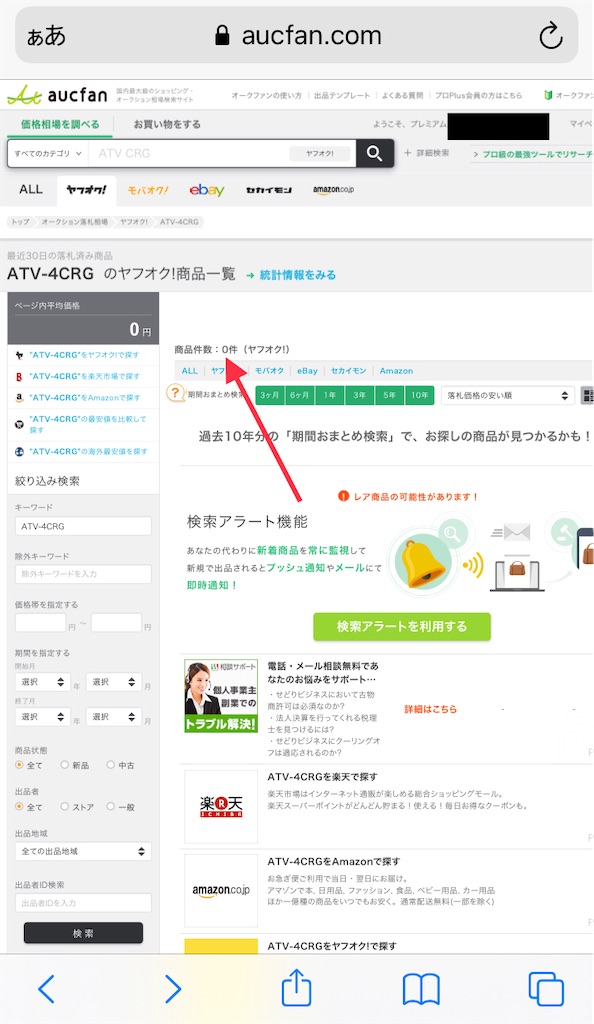This screenshot has height=1024, width=594.
Task: Select 全て under 商品状態
Action: pyautogui.click(x=19, y=765)
